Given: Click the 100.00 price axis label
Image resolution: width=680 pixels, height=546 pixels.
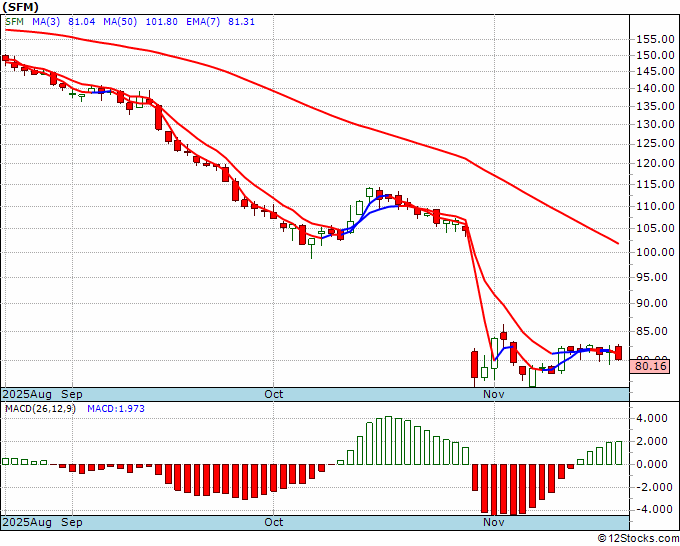Looking at the screenshot, I should pyautogui.click(x=655, y=252).
